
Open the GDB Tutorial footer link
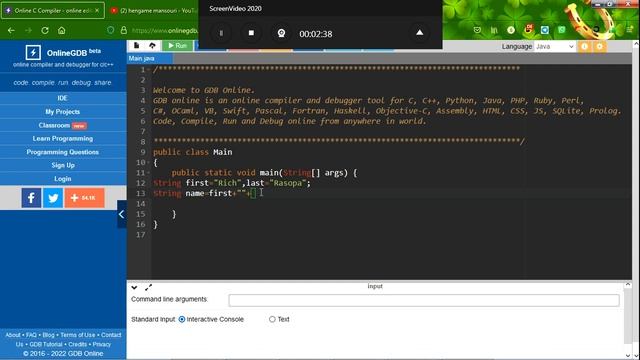[x=46, y=344]
